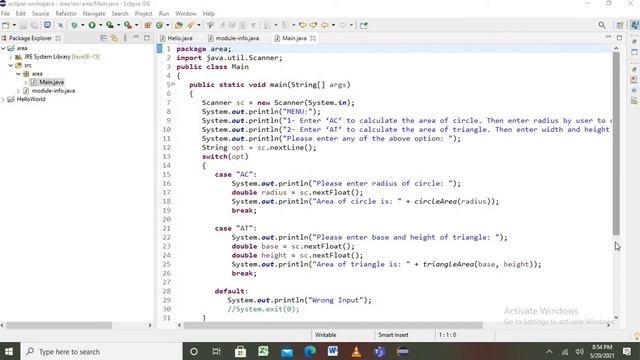This screenshot has height=360, width=640.
Task: Click the editor vertical scrollbar thumb
Action: 616,143
